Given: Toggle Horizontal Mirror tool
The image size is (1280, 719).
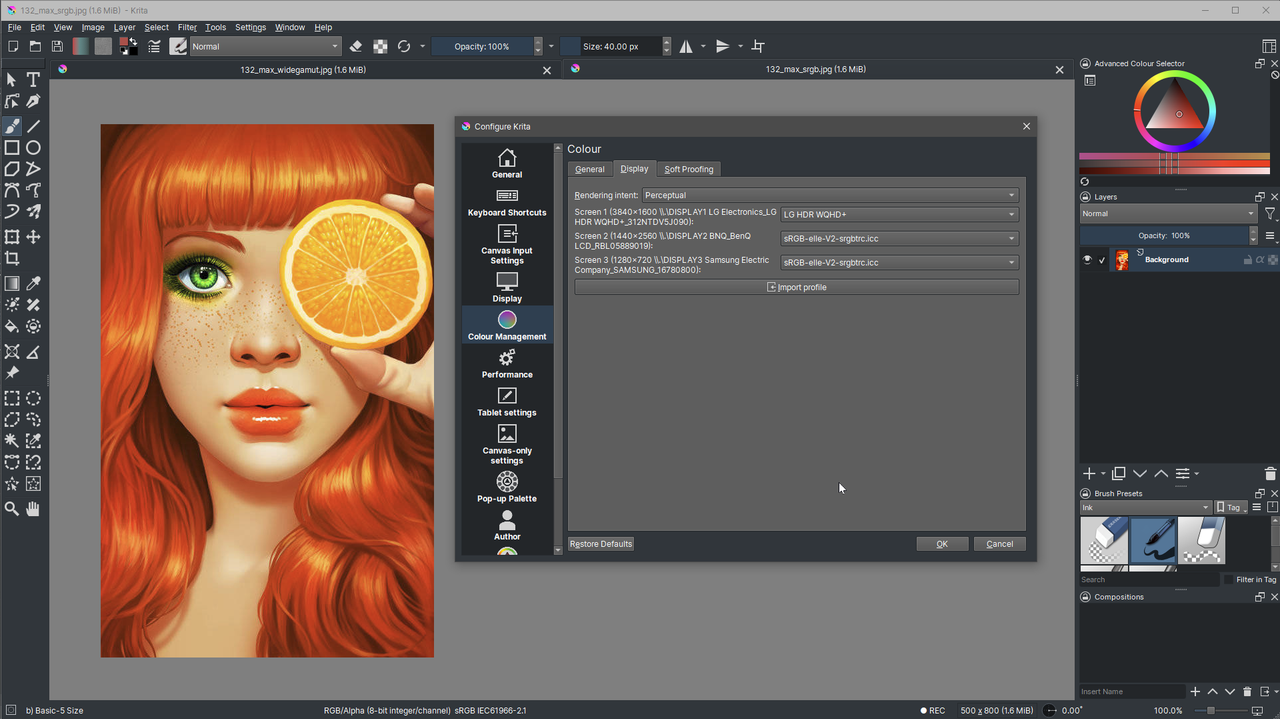Looking at the screenshot, I should 686,46.
